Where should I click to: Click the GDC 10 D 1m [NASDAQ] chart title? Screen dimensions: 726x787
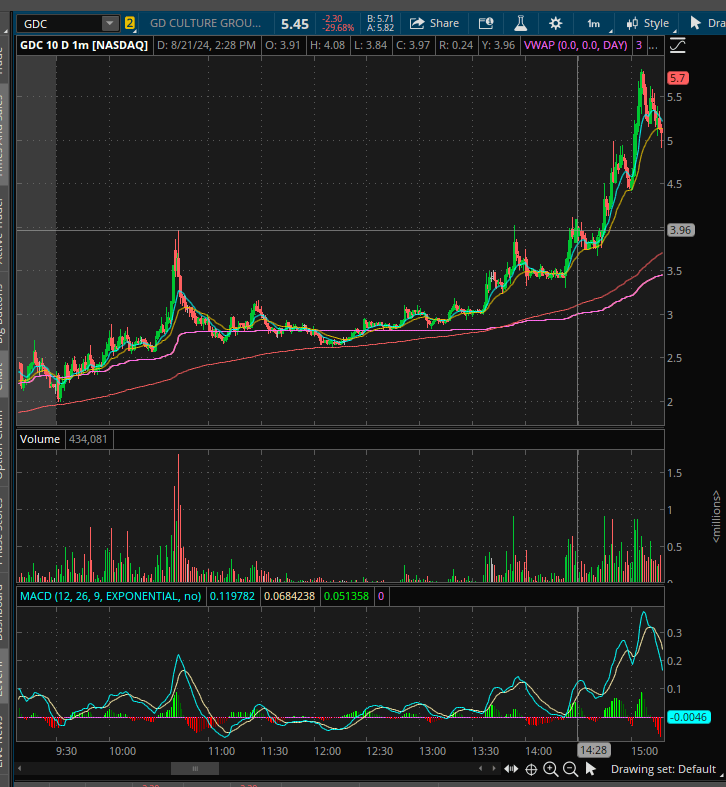(x=84, y=45)
